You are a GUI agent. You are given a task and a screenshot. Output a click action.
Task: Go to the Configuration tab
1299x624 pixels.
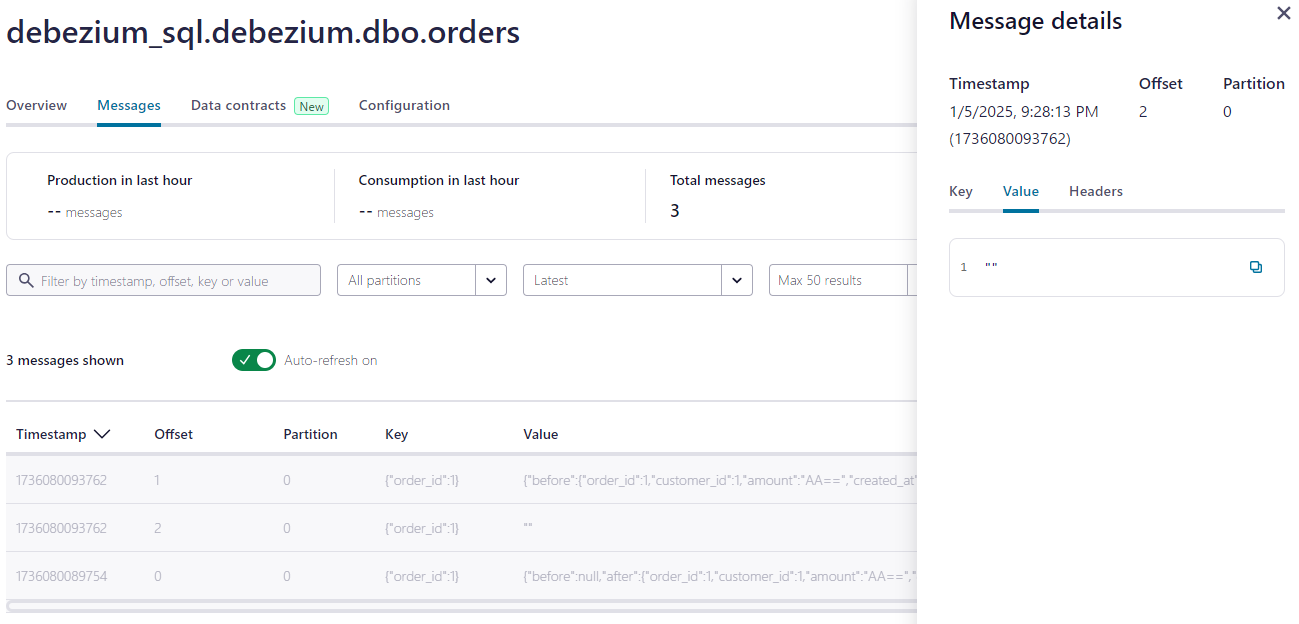click(404, 105)
